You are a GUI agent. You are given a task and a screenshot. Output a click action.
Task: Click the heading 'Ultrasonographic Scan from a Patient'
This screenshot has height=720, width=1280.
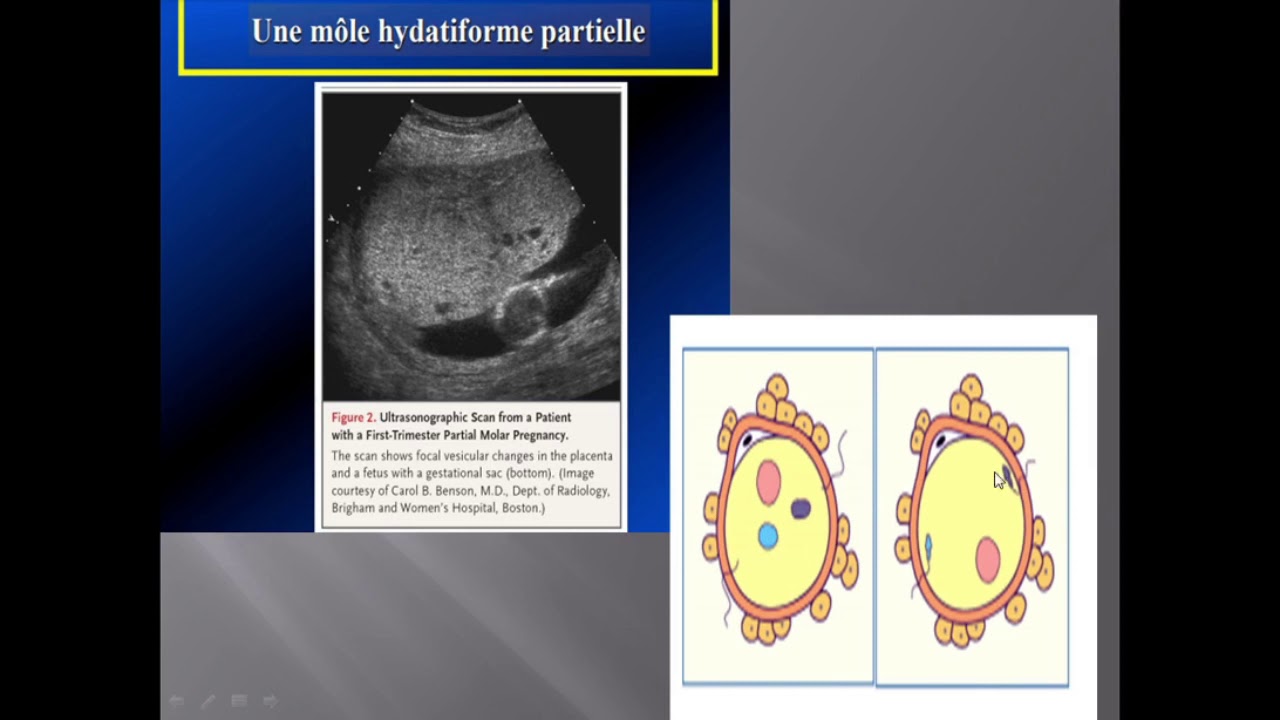click(x=475, y=418)
